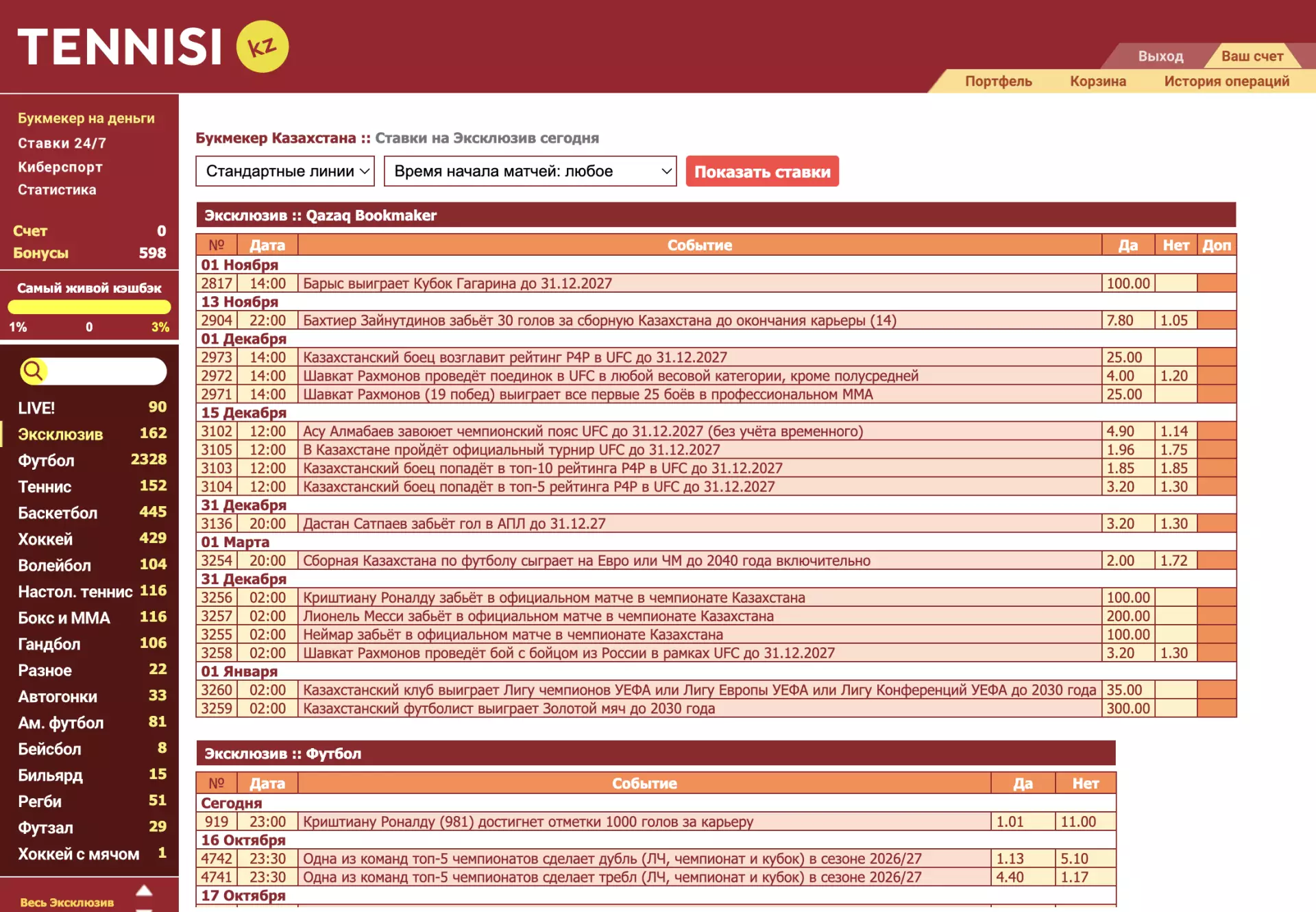Click event text Дастан Сатпаев забьёт гол в АПЛ
1316x912 pixels.
454,523
